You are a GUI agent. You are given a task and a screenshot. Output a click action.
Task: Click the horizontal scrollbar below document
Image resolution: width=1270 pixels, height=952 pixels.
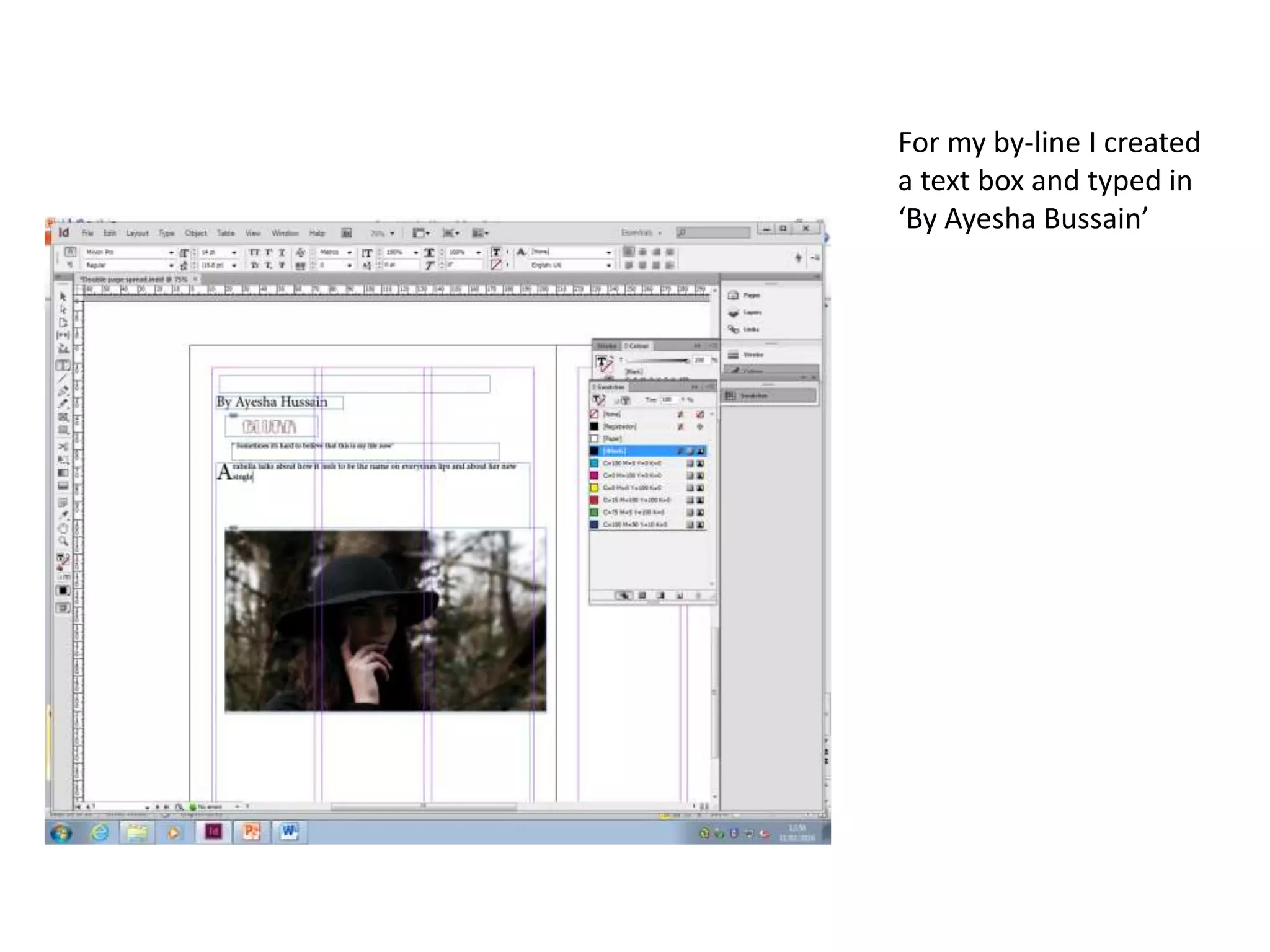coord(424,807)
